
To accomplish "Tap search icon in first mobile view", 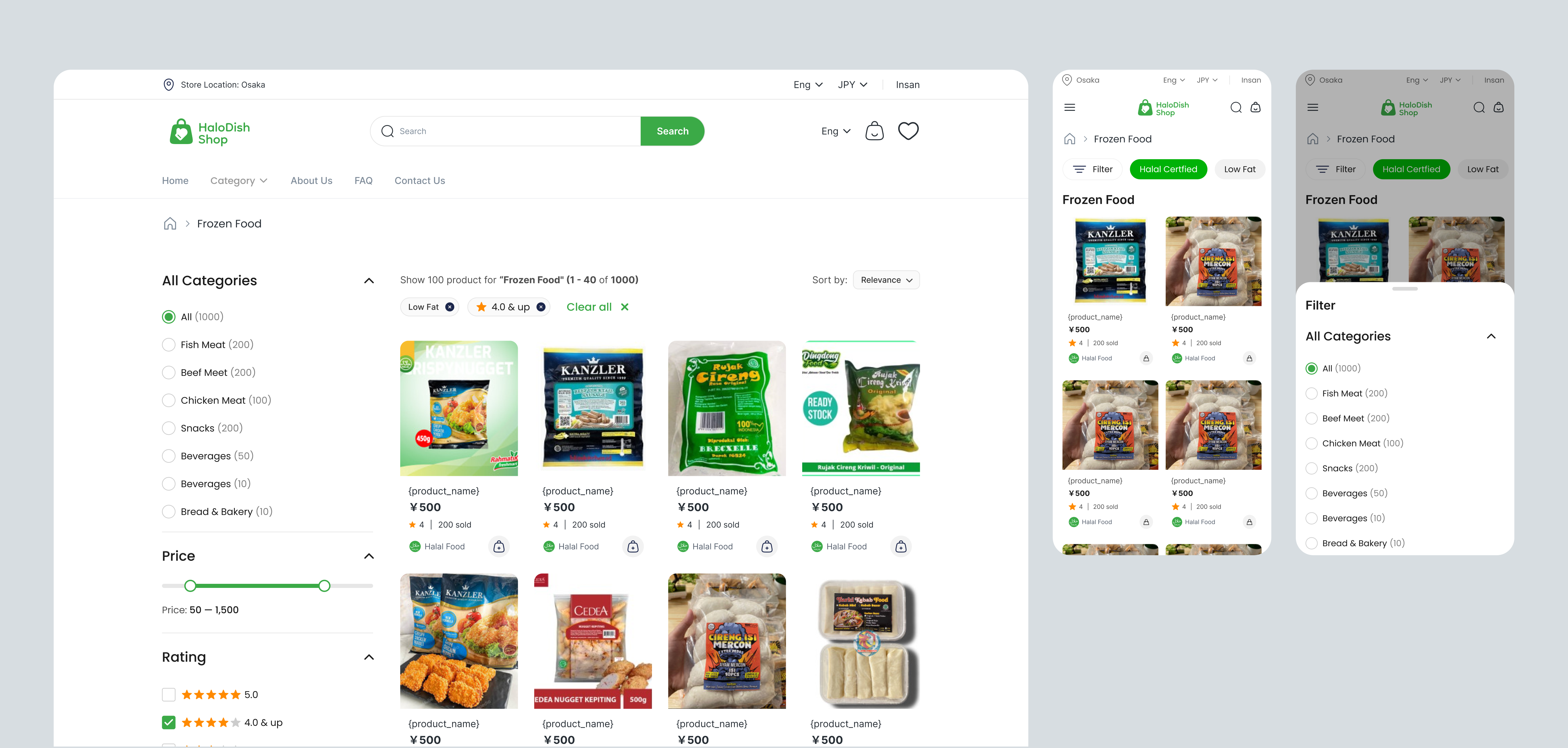I will click(1236, 108).
